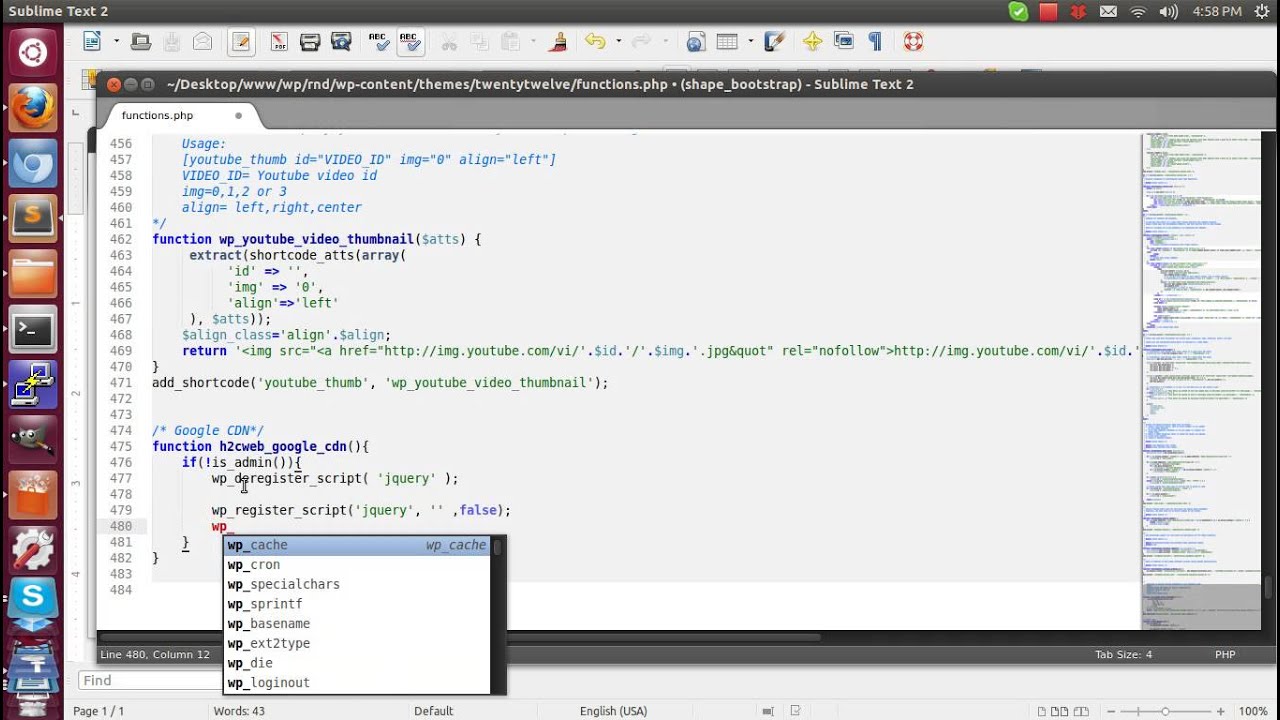Image resolution: width=1280 pixels, height=720 pixels.
Task: Select wp_cron autocomplete suggestion
Action: click(x=358, y=565)
